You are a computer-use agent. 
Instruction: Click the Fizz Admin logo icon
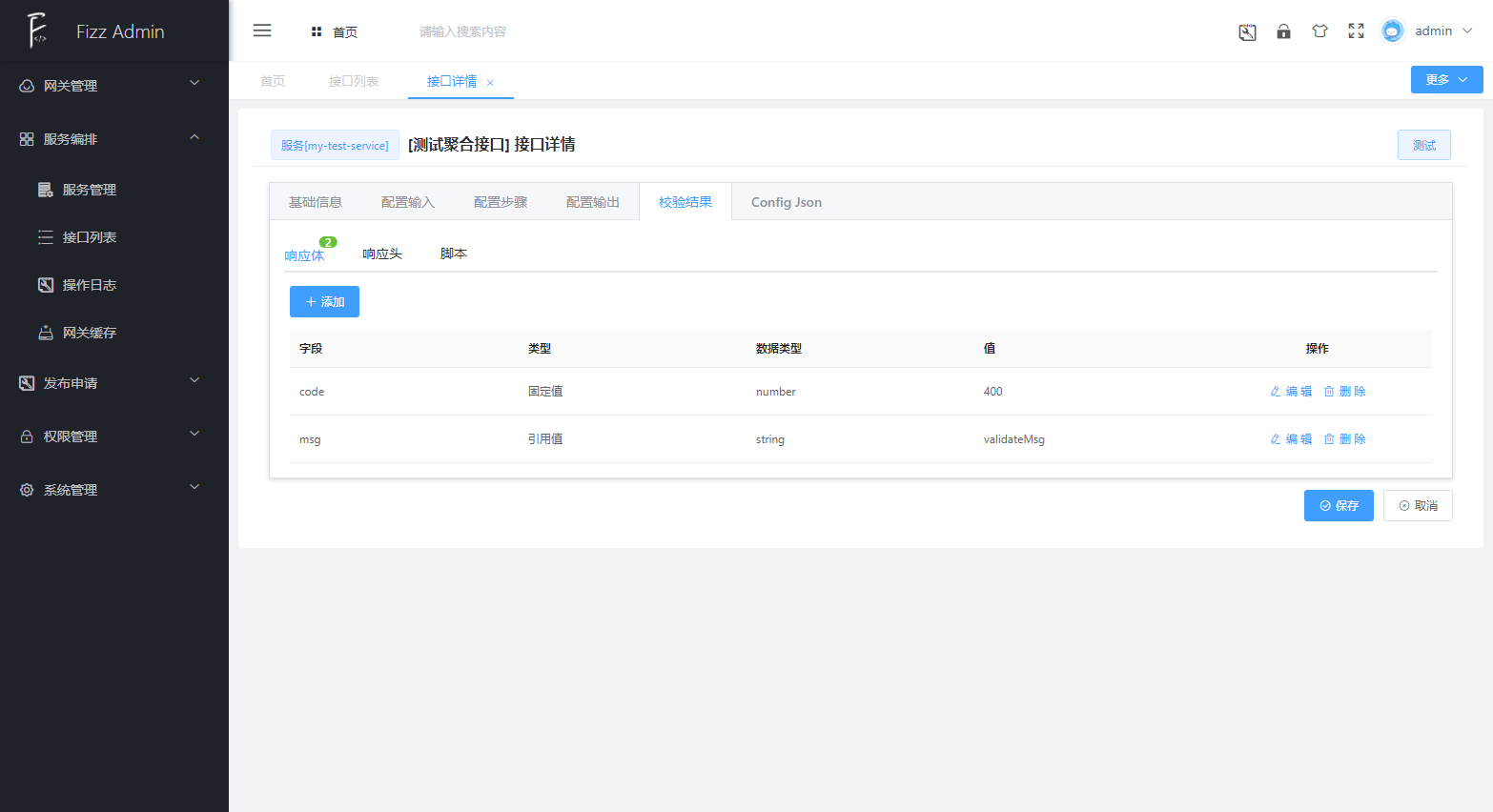pyautogui.click(x=37, y=30)
